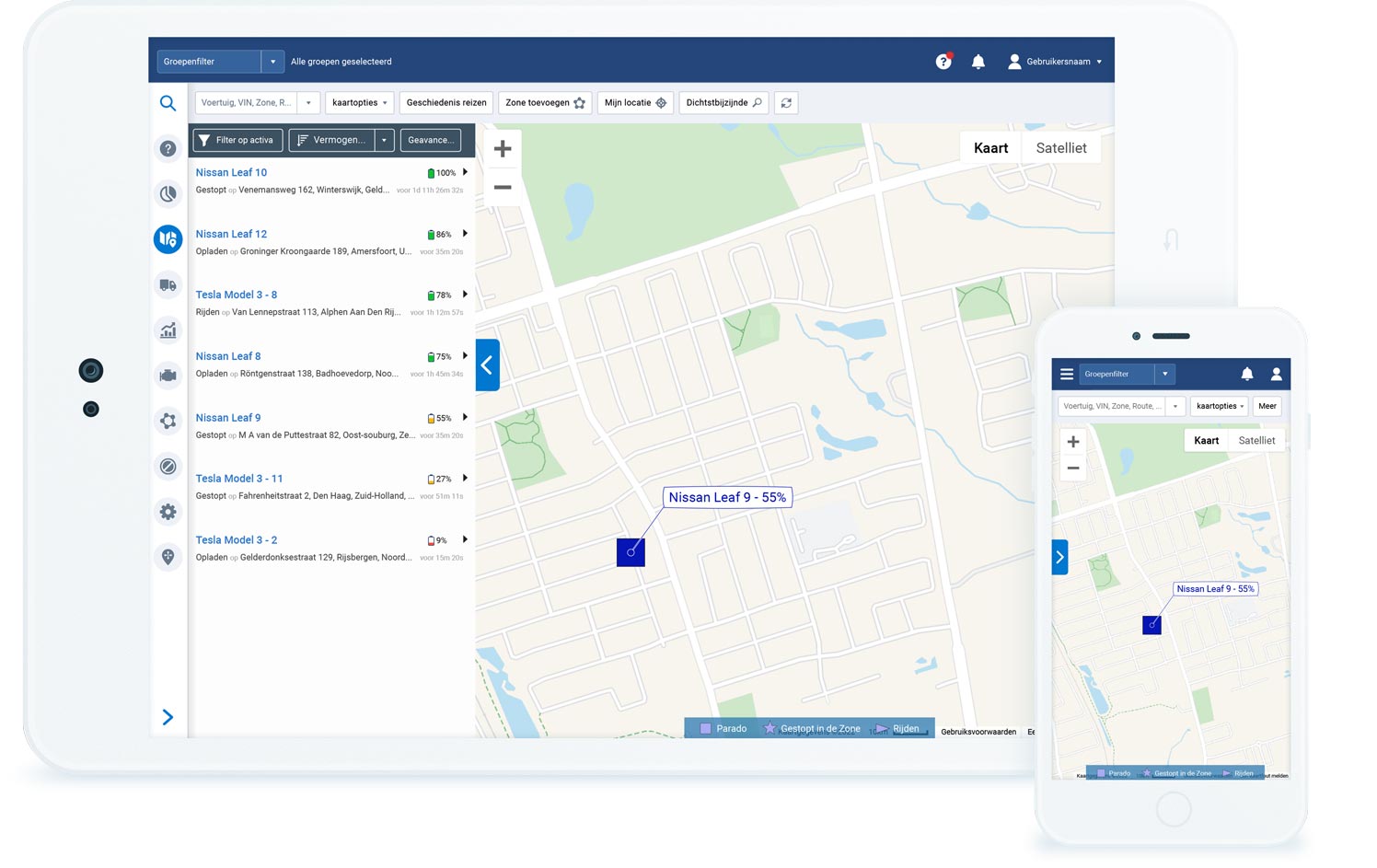Click the Dichtstbijzijnde button
The height and width of the screenshot is (868, 1377).
click(723, 103)
